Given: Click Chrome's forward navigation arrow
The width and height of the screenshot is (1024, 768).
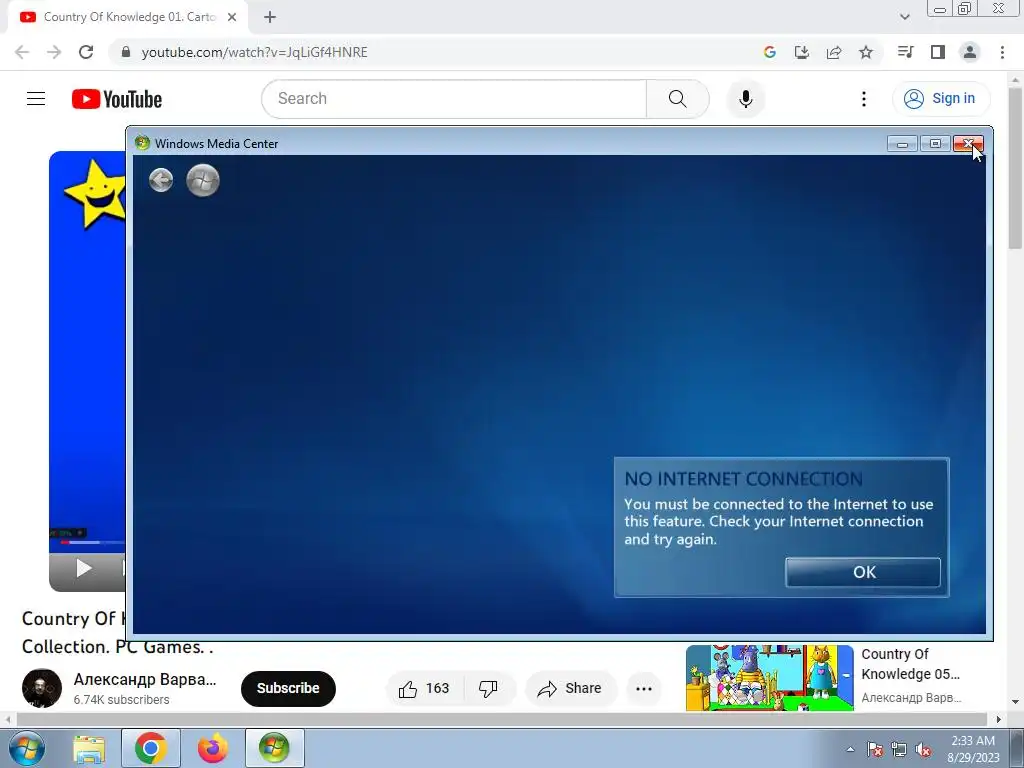Looking at the screenshot, I should 54,52.
